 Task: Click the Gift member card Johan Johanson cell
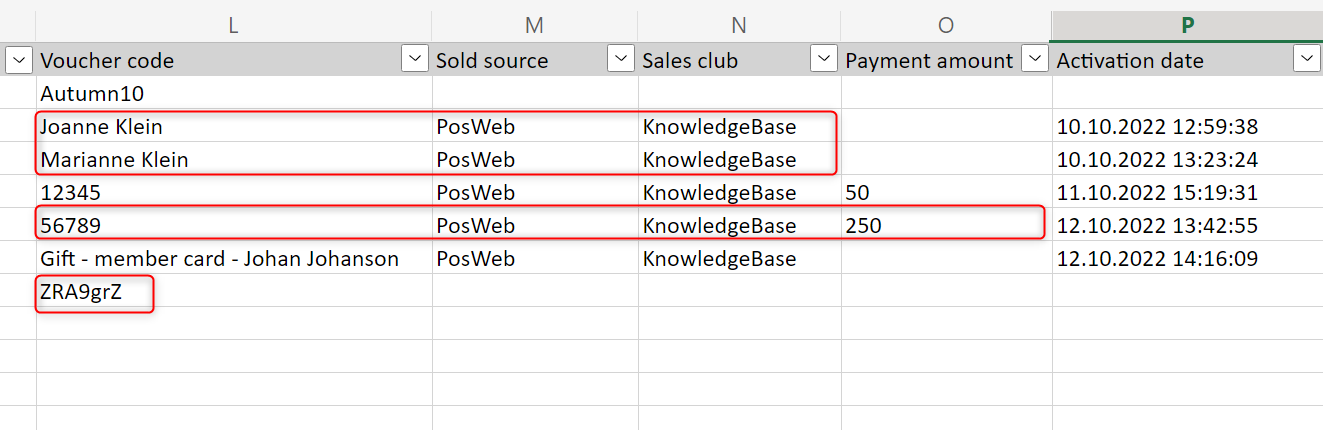click(x=219, y=259)
